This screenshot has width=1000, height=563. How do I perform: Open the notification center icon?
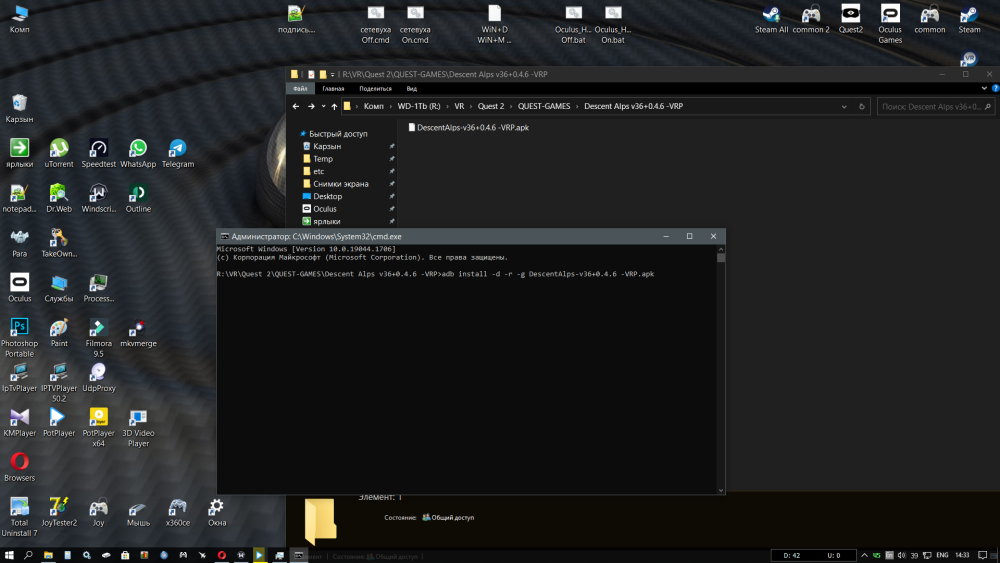click(x=983, y=555)
